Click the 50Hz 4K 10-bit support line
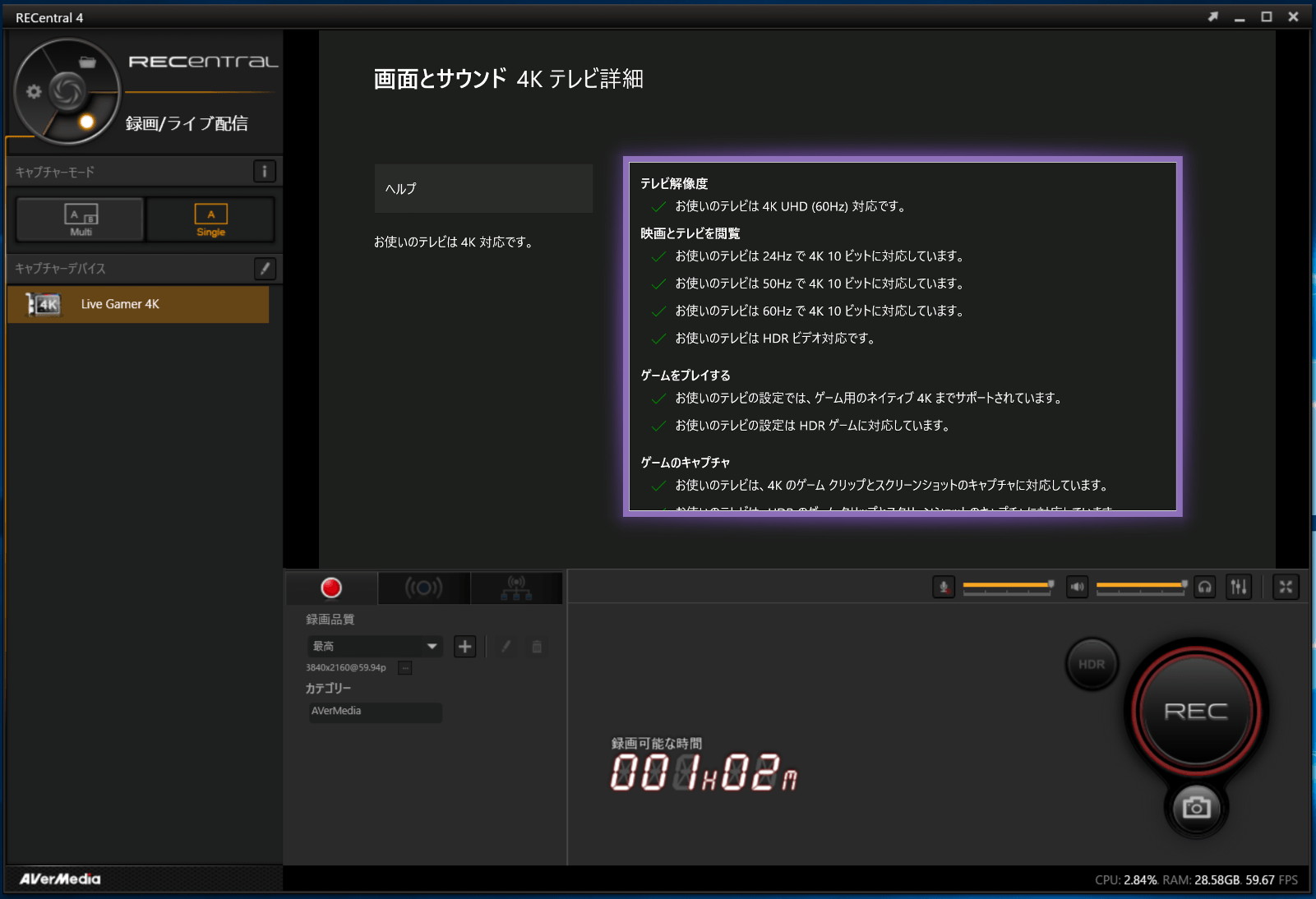The width and height of the screenshot is (1316, 899). pyautogui.click(x=820, y=284)
